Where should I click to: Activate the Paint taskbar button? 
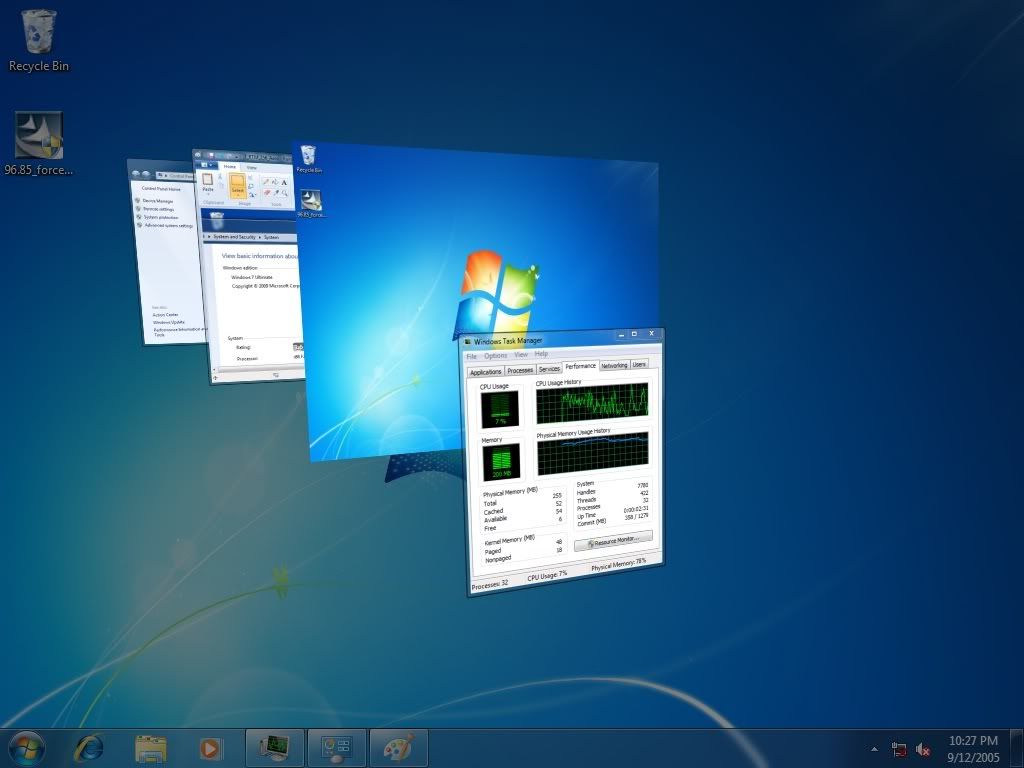pyautogui.click(x=398, y=746)
